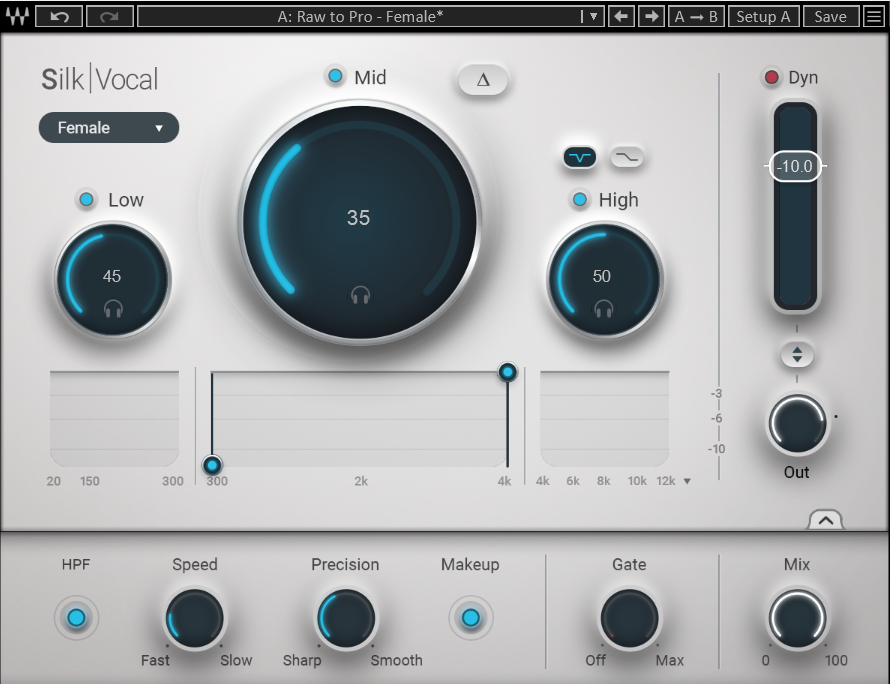
Task: Solo the Mid band headphones icon
Action: coord(360,295)
